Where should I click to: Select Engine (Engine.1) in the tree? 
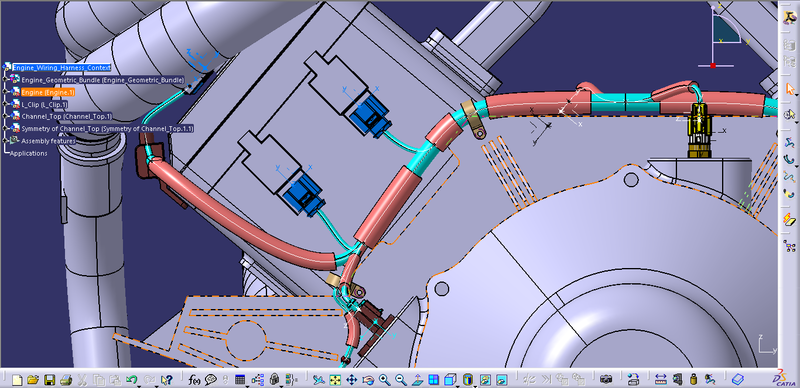(47, 92)
